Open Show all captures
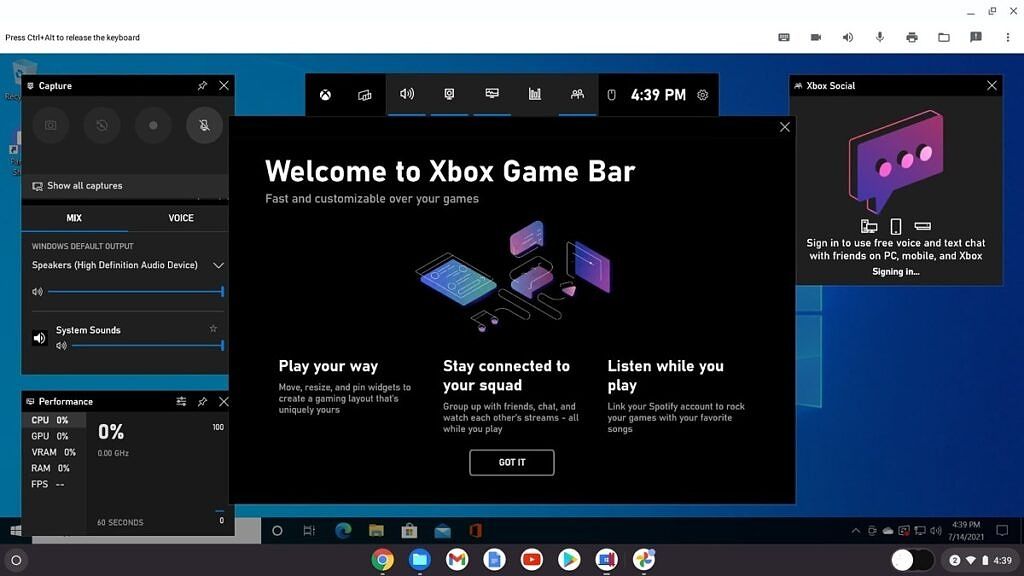Viewport: 1024px width, 576px height. point(84,185)
